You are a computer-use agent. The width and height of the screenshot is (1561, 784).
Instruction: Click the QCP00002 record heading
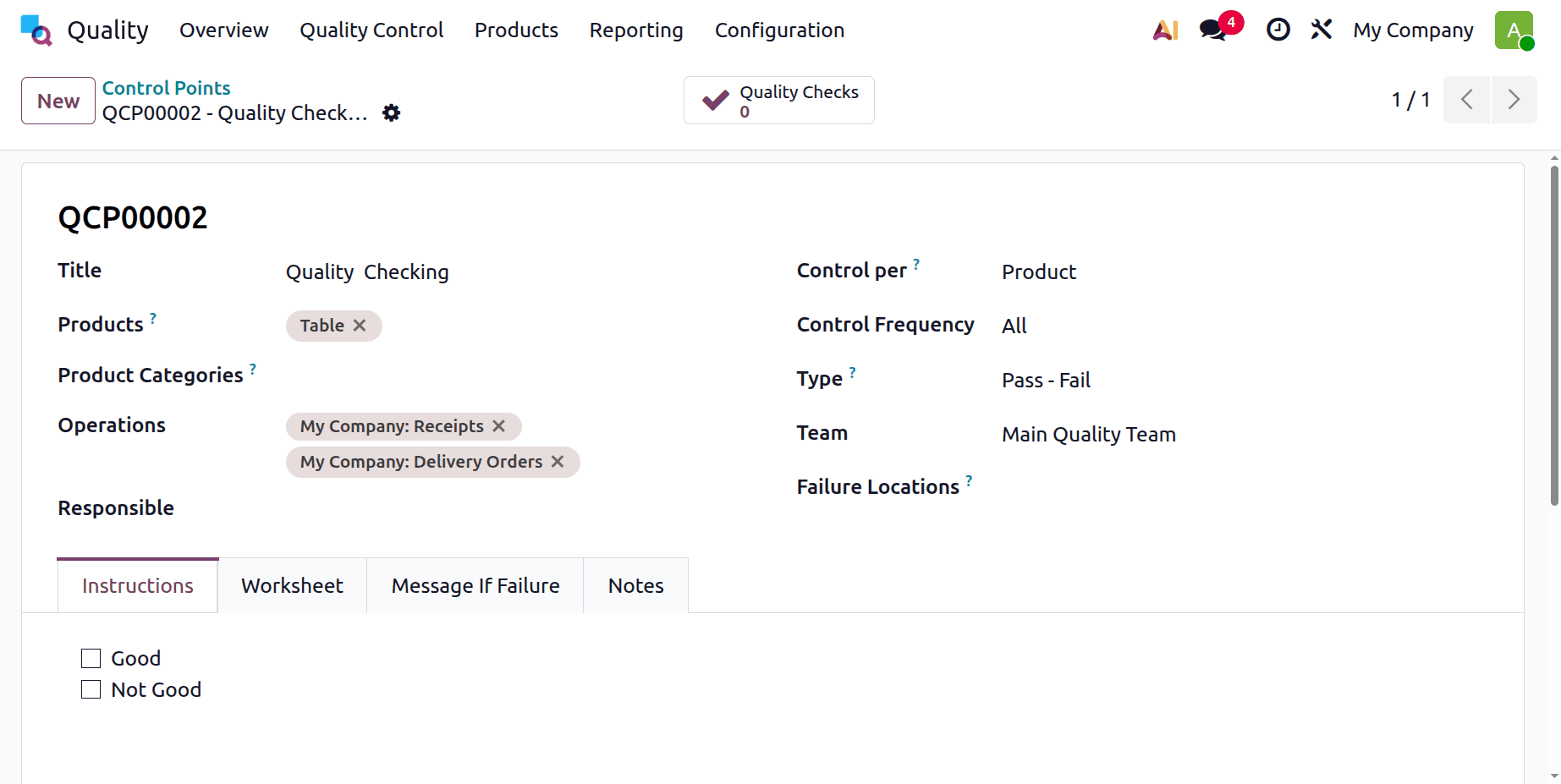click(x=133, y=218)
